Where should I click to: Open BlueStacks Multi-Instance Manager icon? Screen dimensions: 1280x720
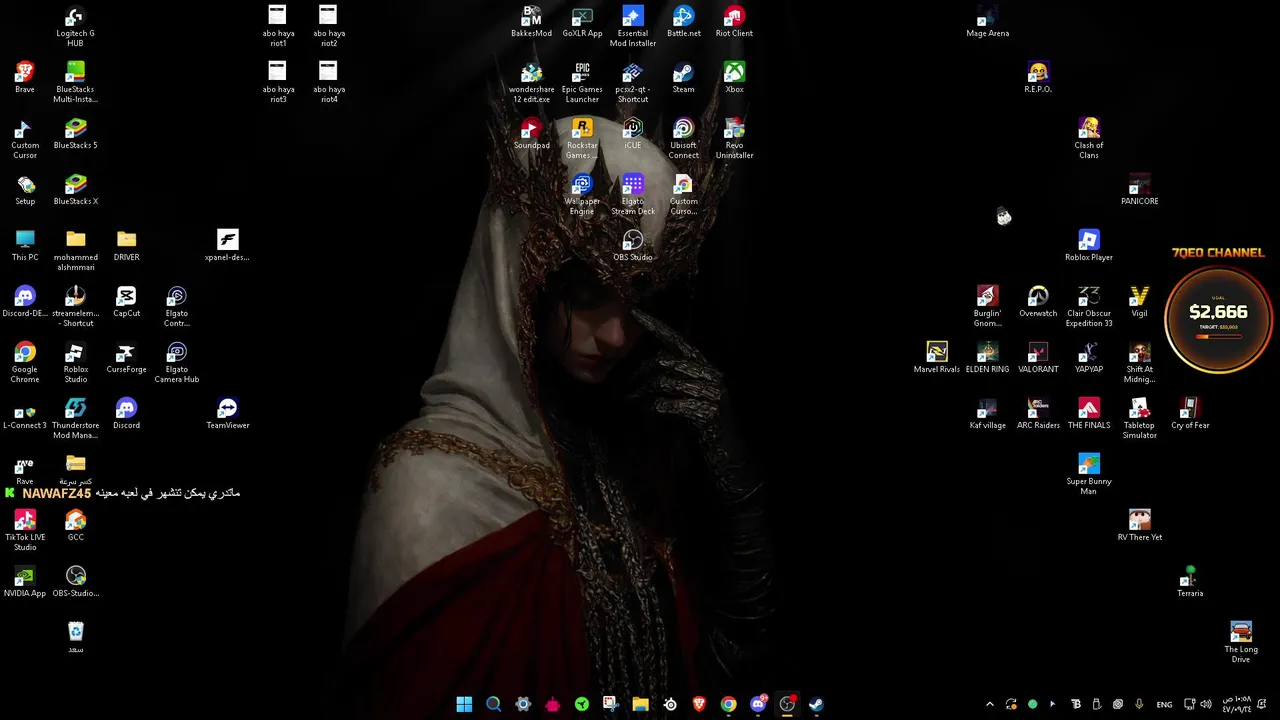click(x=75, y=83)
